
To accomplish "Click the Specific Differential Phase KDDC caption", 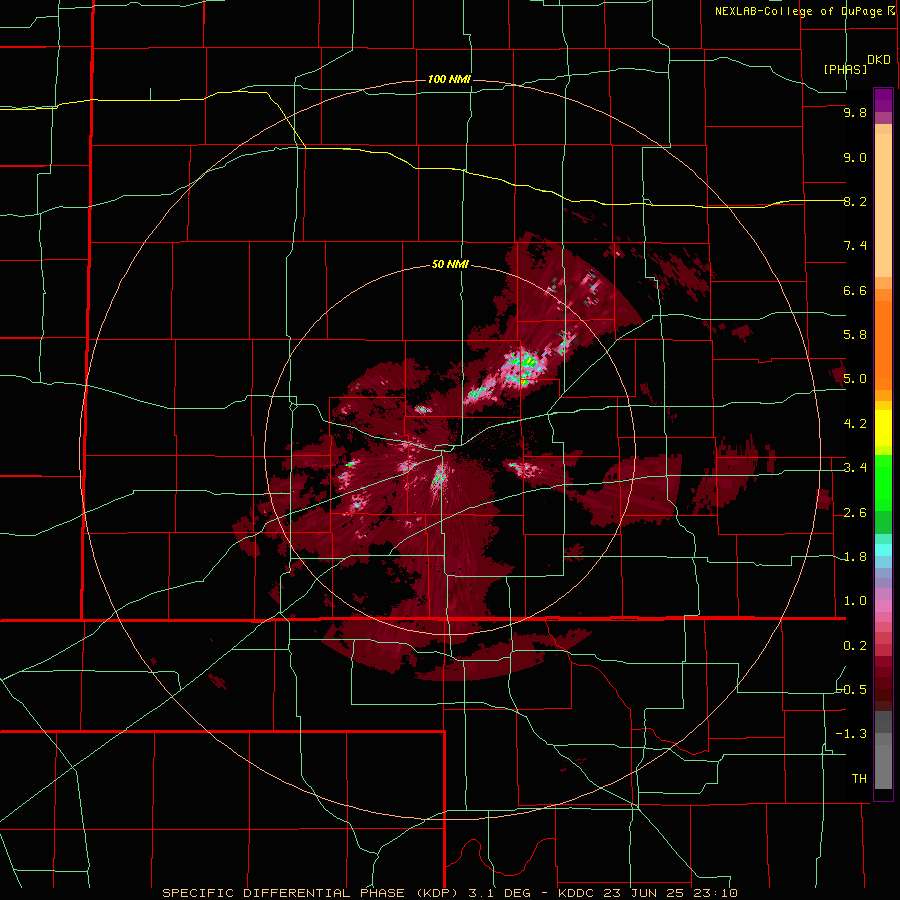I will 449,893.
